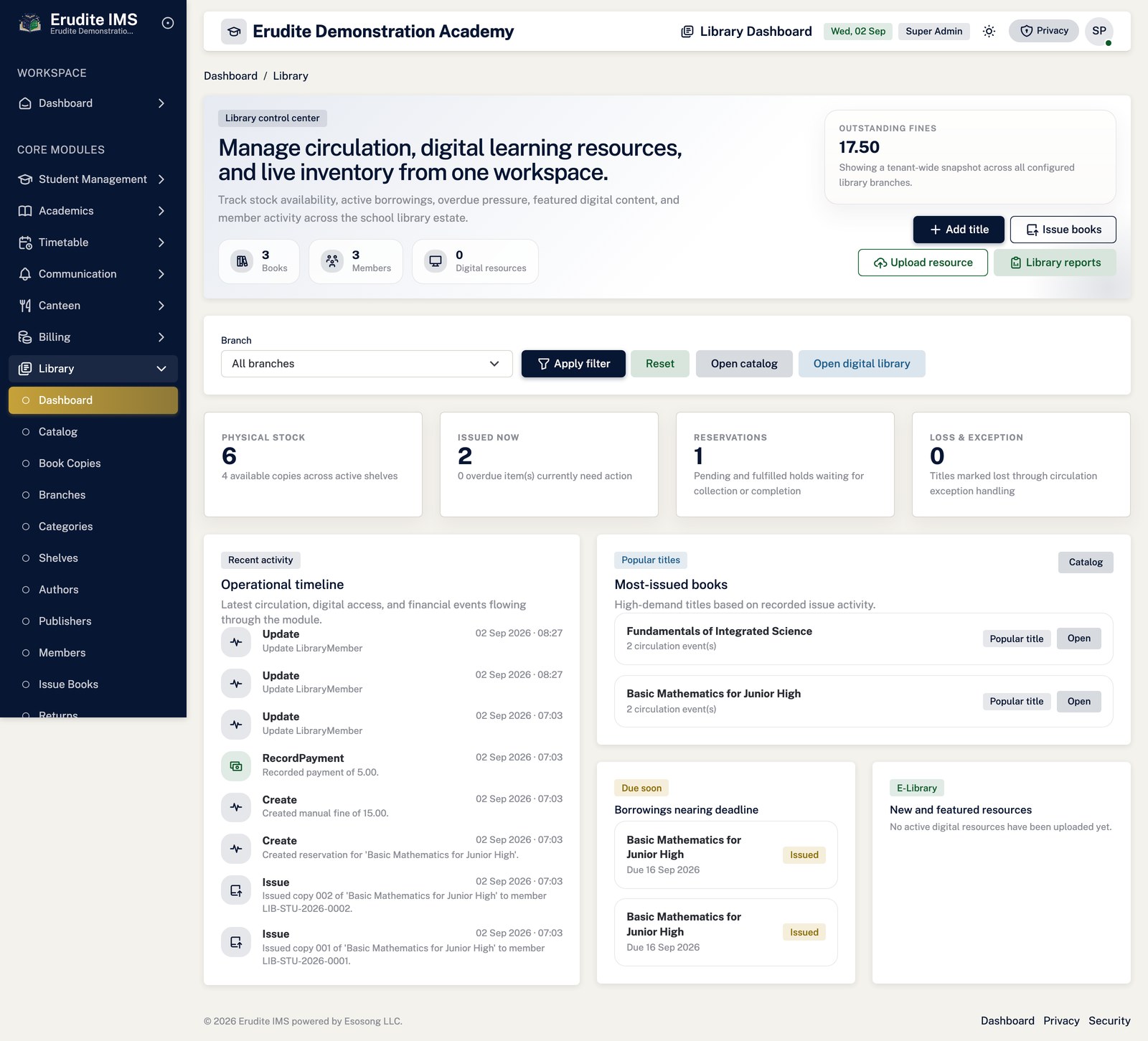Image resolution: width=1148 pixels, height=1041 pixels.
Task: Click the Security footer link
Action: click(1109, 1021)
